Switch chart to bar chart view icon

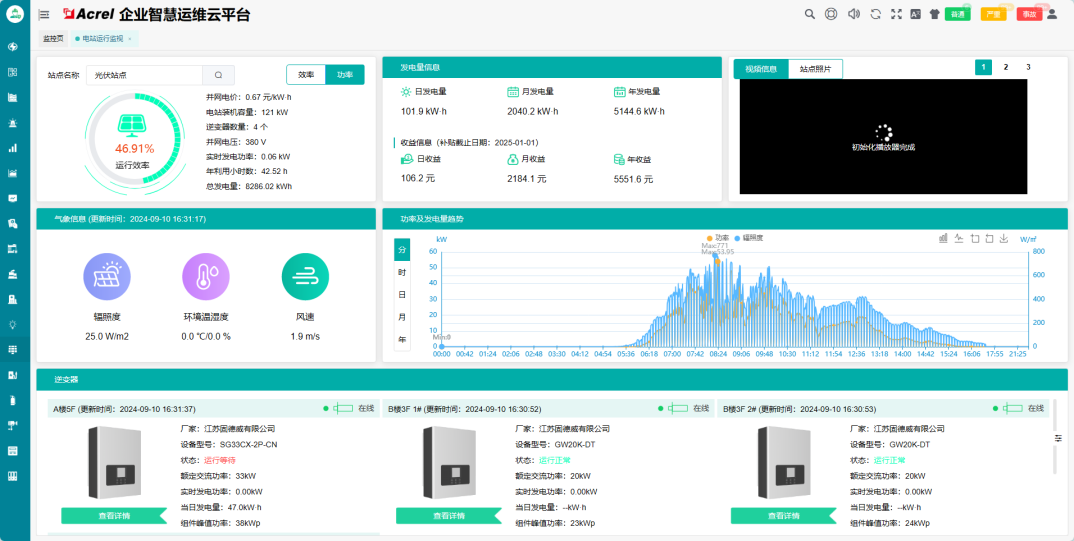click(943, 238)
